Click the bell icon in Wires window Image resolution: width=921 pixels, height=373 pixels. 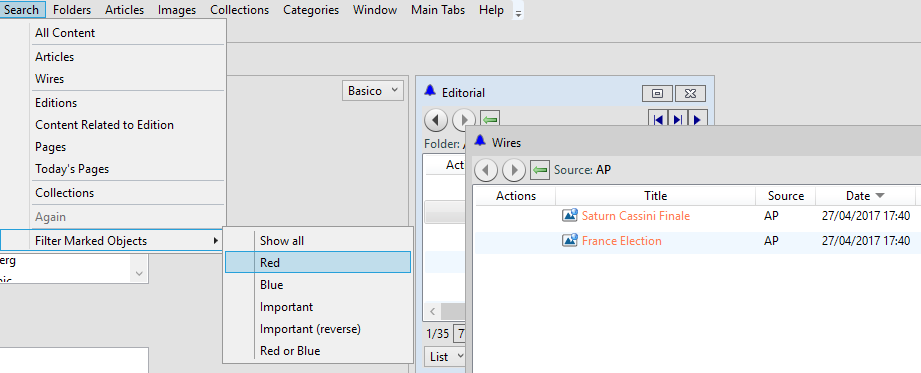click(480, 141)
